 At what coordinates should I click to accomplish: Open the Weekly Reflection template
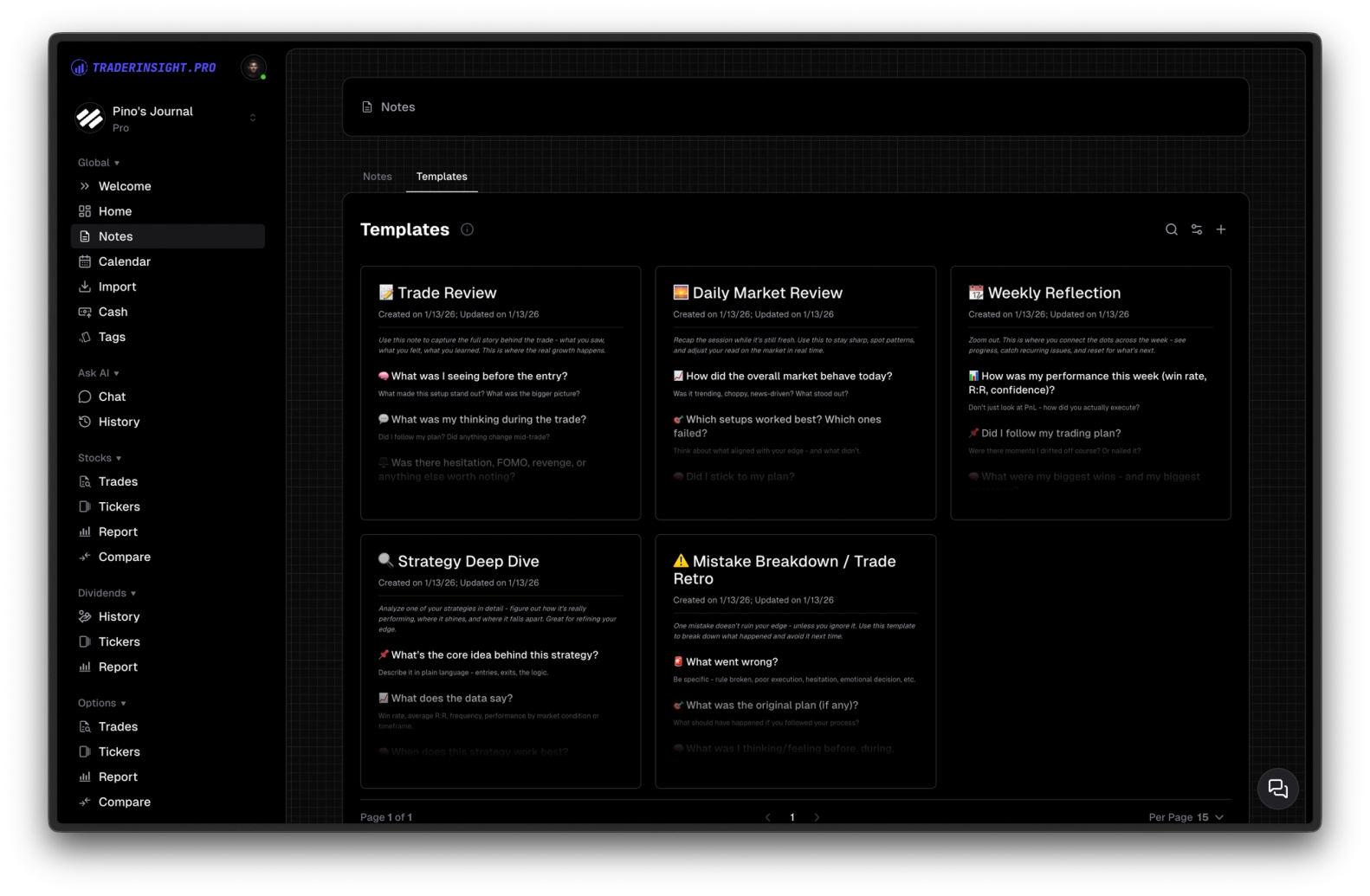coord(1091,393)
